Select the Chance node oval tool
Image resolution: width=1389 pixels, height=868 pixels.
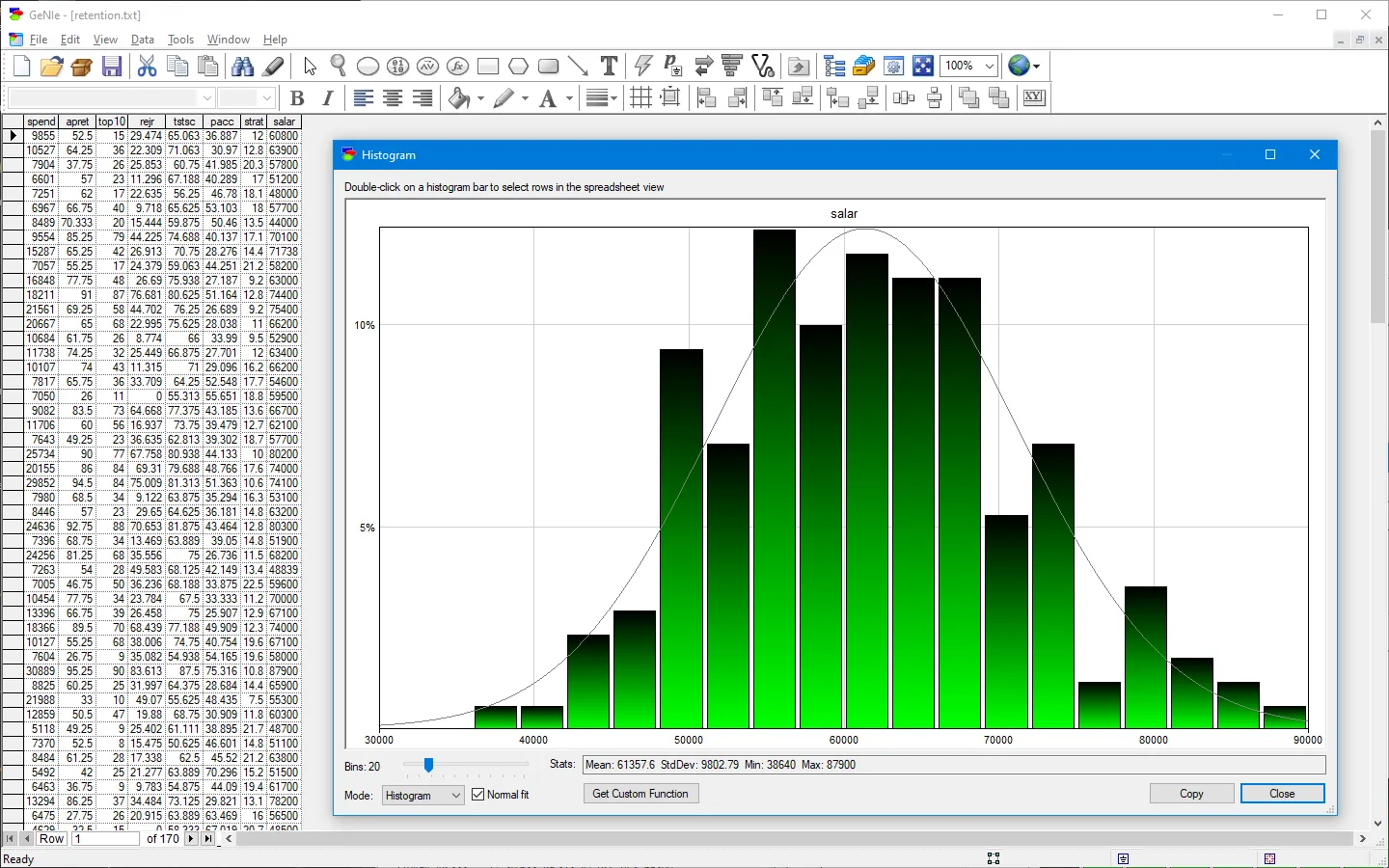[368, 67]
